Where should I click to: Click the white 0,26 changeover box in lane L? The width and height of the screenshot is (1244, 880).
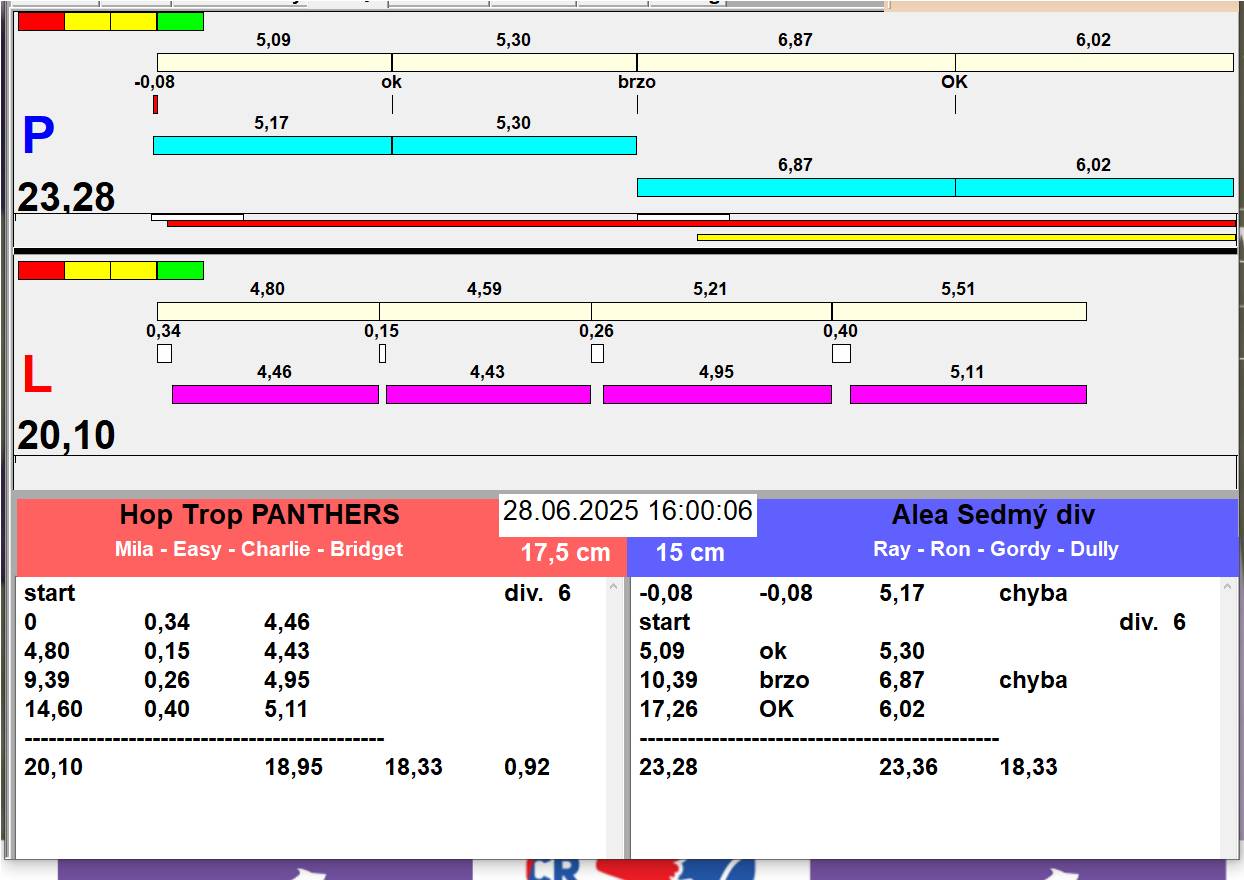[597, 353]
